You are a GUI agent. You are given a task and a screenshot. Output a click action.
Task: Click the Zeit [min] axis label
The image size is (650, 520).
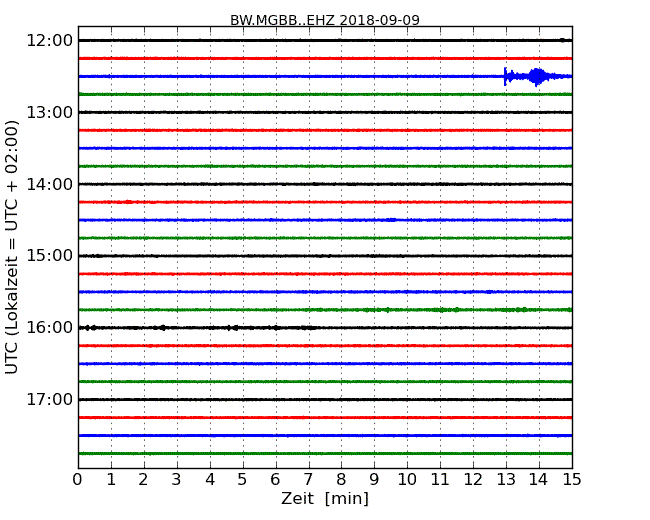(325, 498)
